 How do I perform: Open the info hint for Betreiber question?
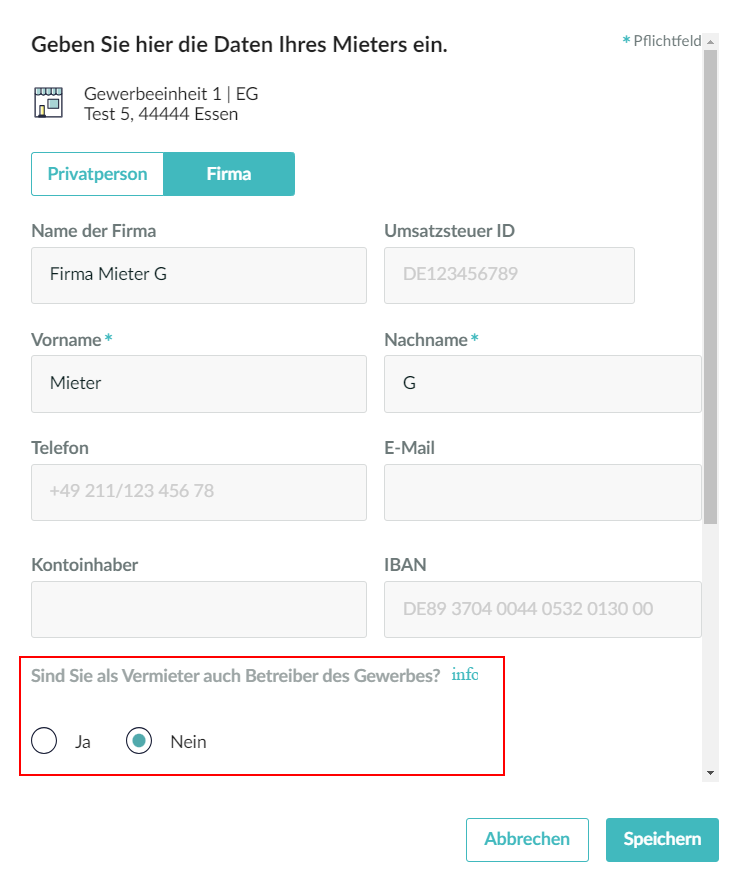coord(464,675)
